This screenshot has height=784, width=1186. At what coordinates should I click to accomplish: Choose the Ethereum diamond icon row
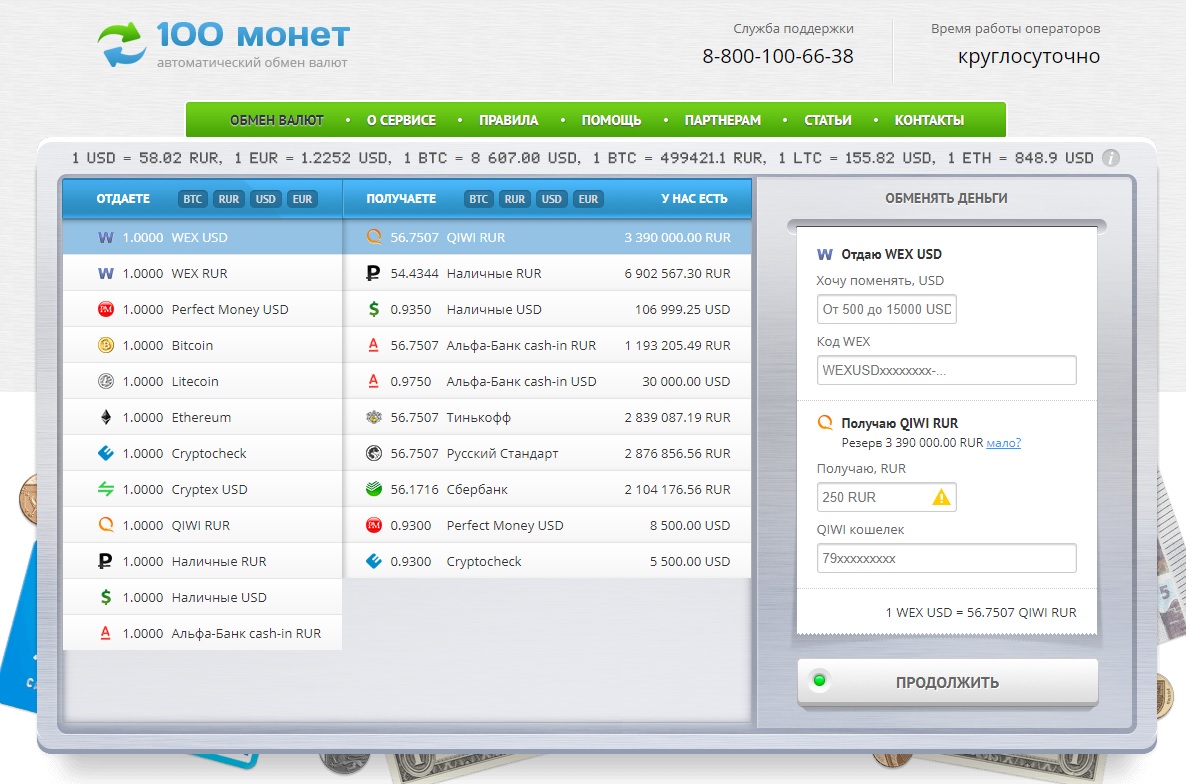tap(106, 417)
